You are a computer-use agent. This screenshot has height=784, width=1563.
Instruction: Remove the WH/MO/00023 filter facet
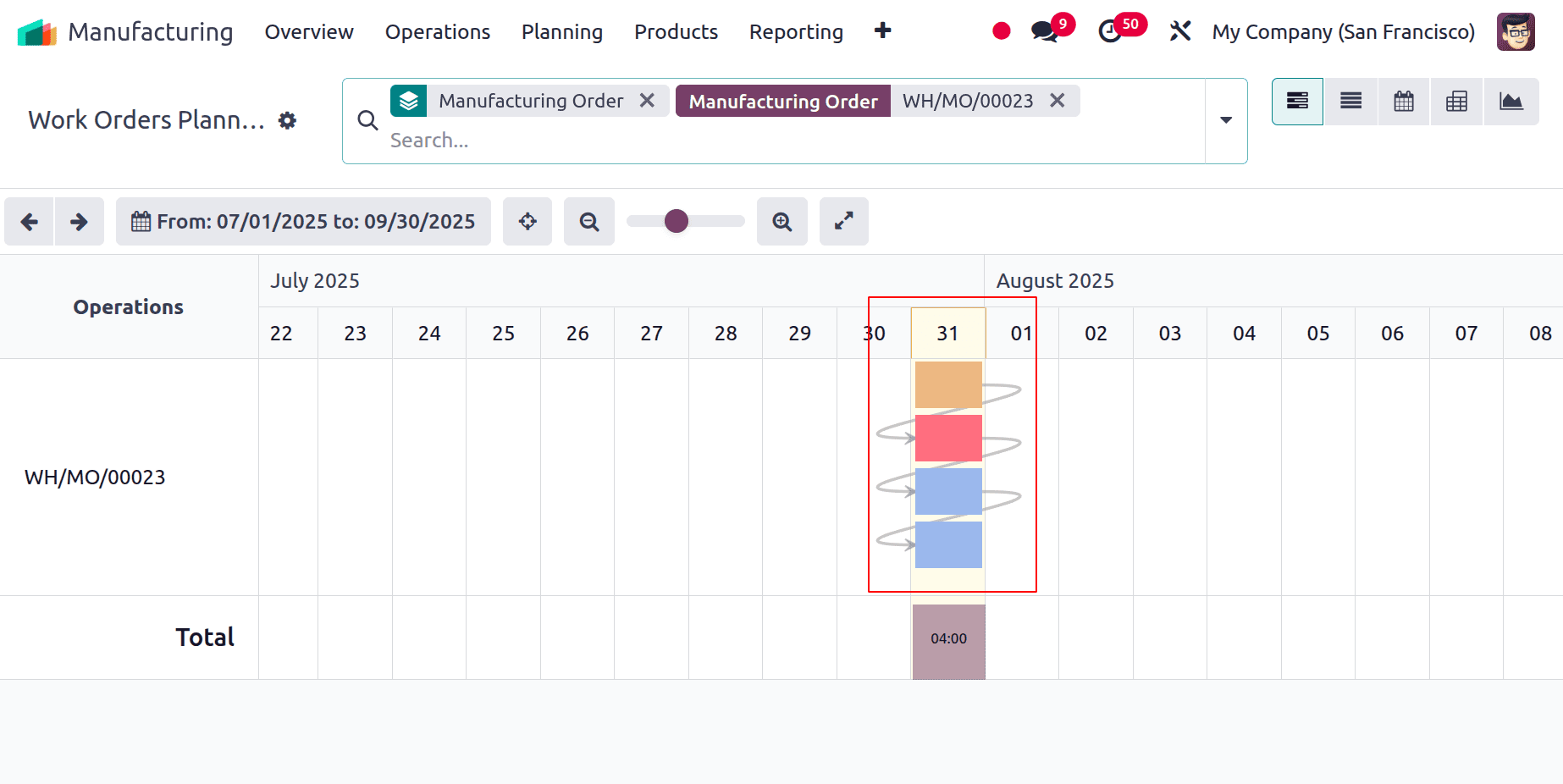point(1057,101)
